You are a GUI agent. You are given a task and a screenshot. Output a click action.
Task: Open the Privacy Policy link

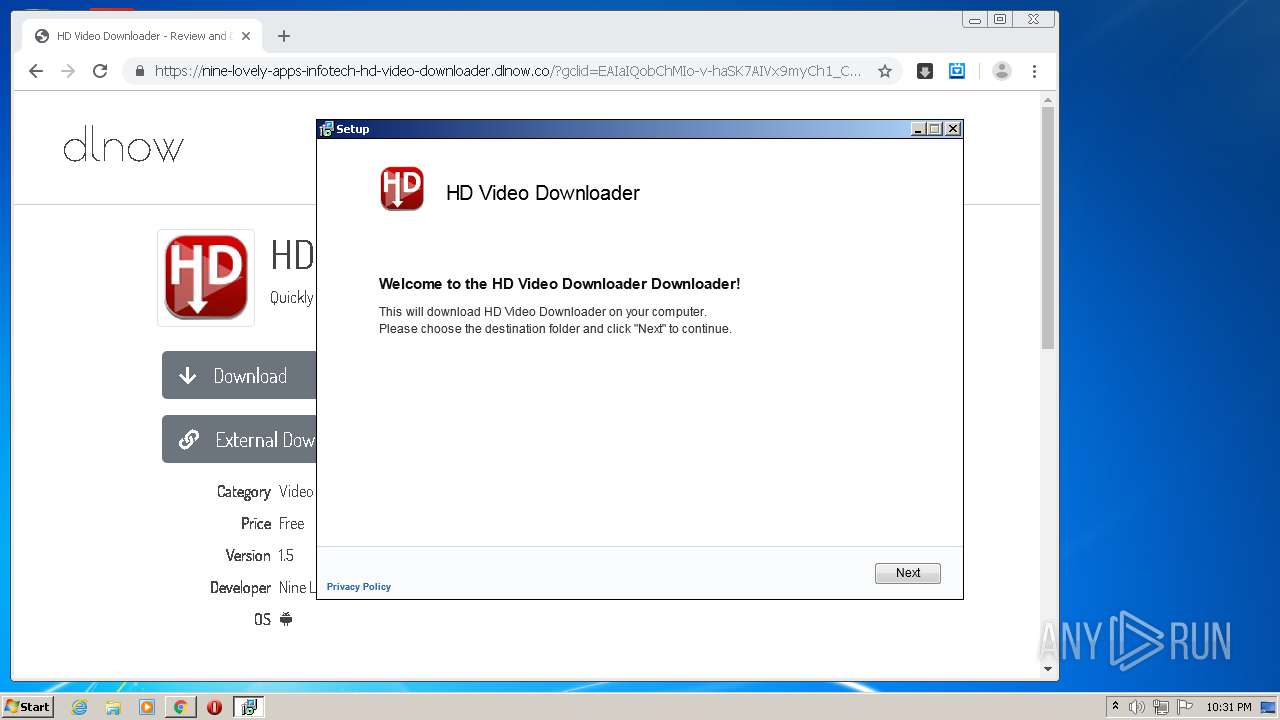(358, 587)
